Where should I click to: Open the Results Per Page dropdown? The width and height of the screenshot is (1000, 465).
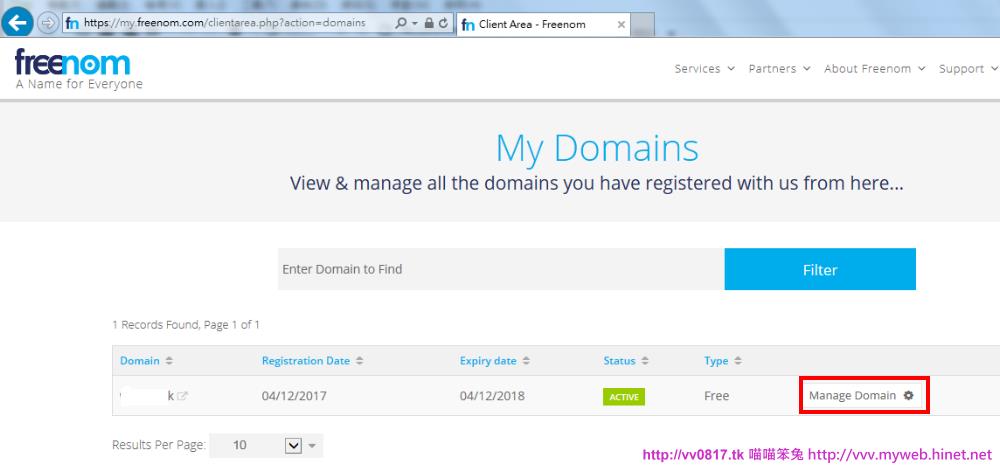(x=266, y=445)
